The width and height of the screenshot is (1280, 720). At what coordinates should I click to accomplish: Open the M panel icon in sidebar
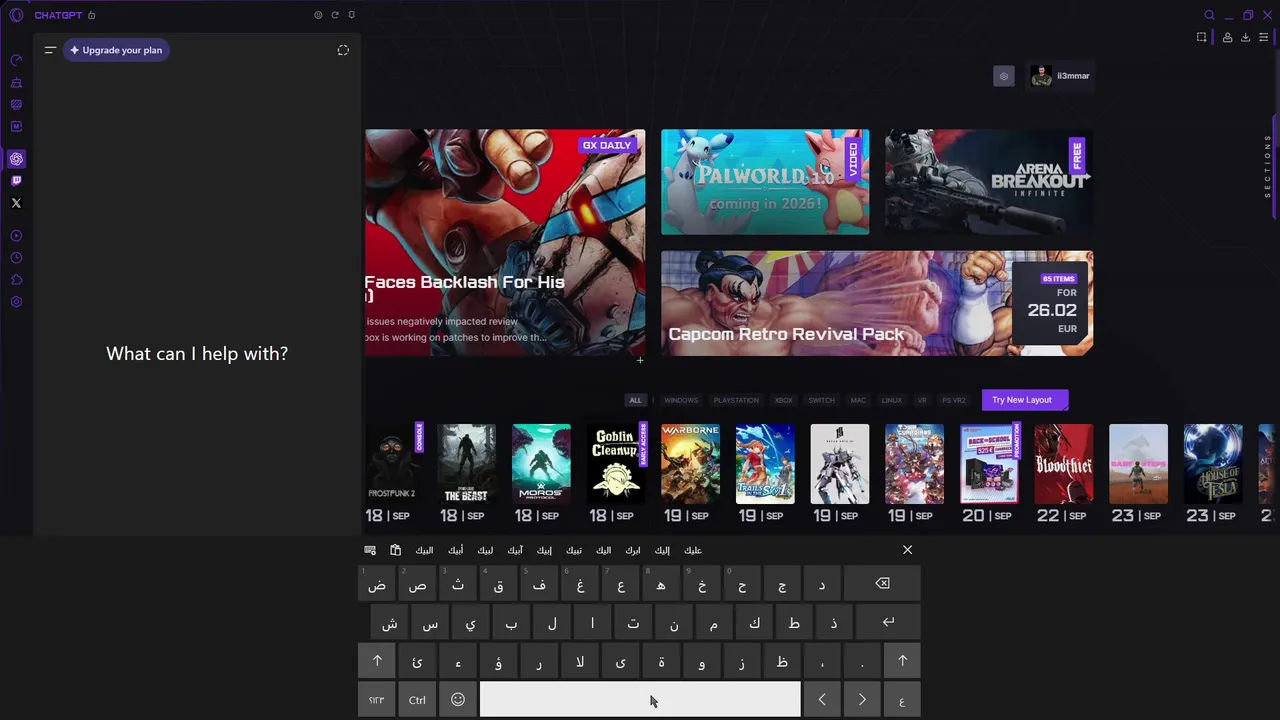coord(16,127)
